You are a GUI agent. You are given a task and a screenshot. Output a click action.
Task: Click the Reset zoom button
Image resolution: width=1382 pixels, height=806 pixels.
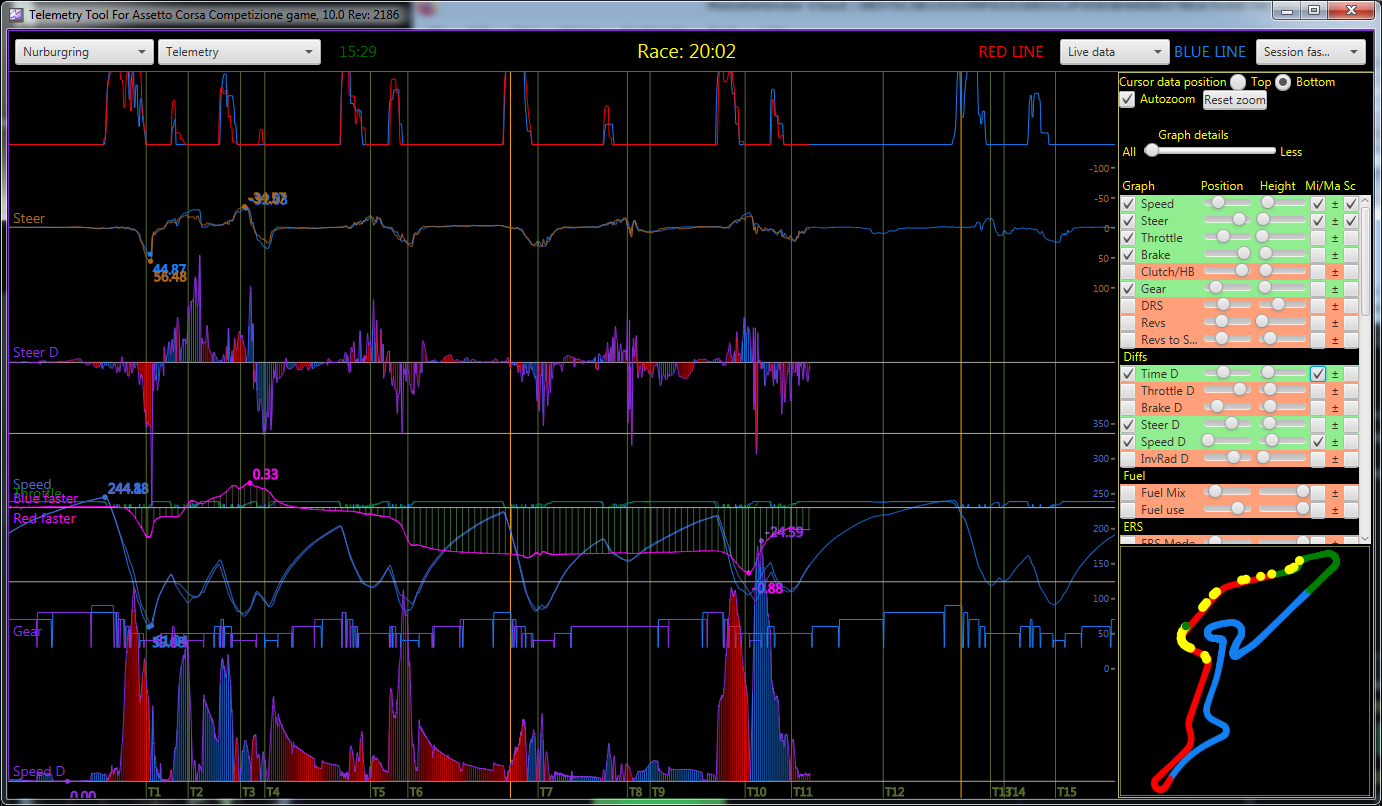(1234, 99)
